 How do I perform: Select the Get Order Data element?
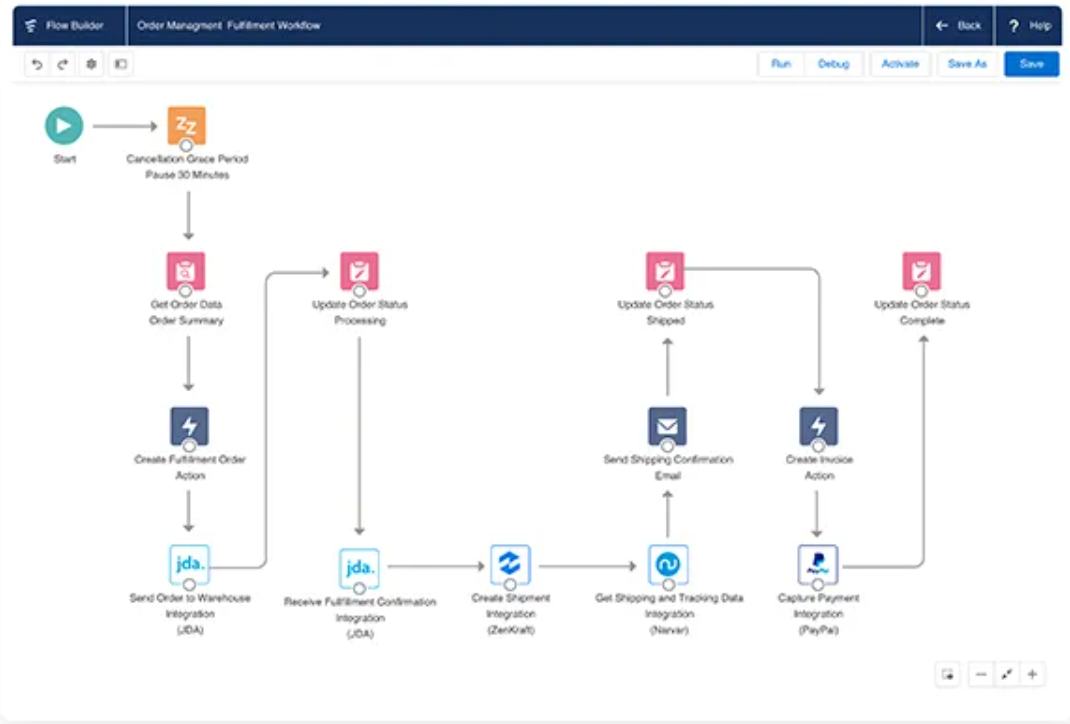click(186, 271)
